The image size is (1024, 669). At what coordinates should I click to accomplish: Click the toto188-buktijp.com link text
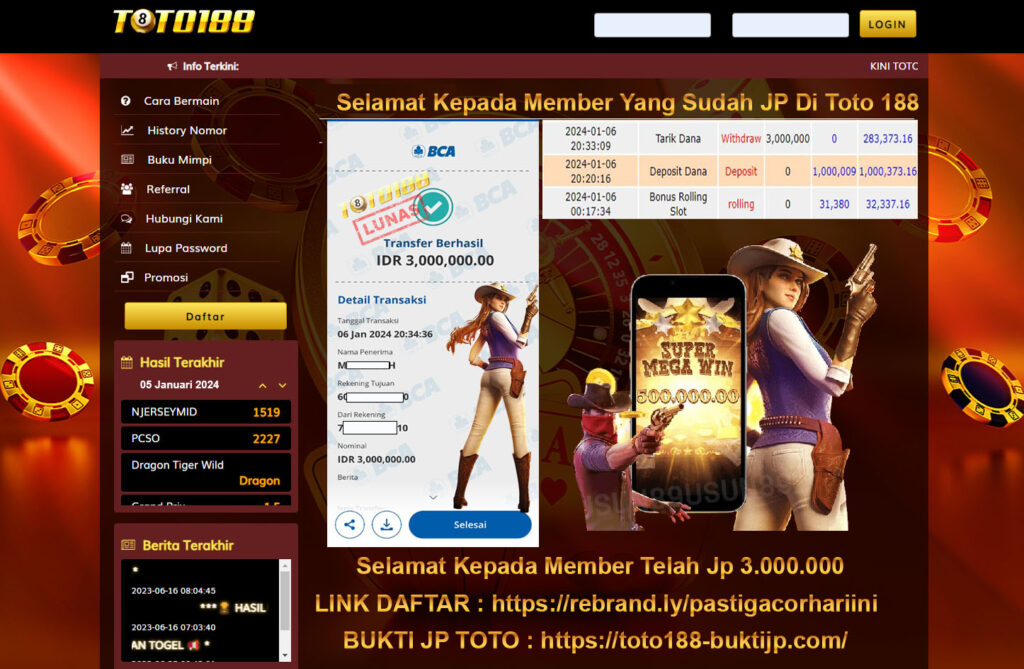point(694,640)
